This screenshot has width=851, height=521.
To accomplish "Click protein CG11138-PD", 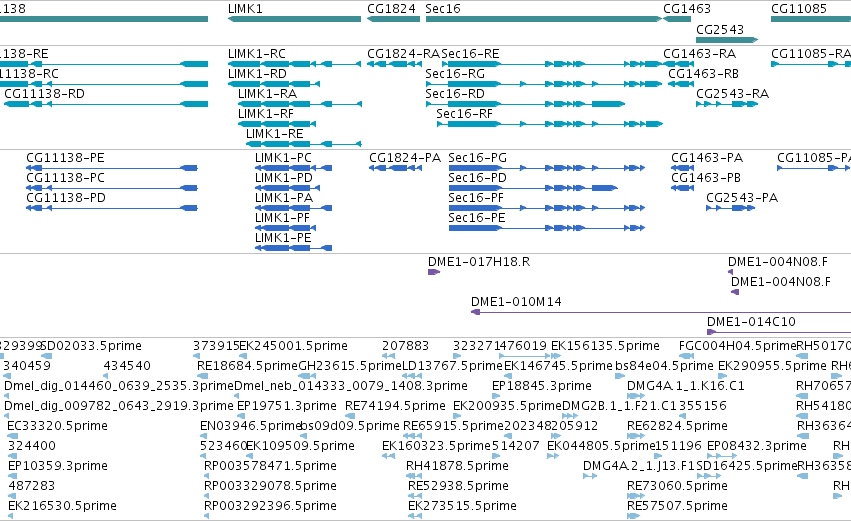I will 66,198.
